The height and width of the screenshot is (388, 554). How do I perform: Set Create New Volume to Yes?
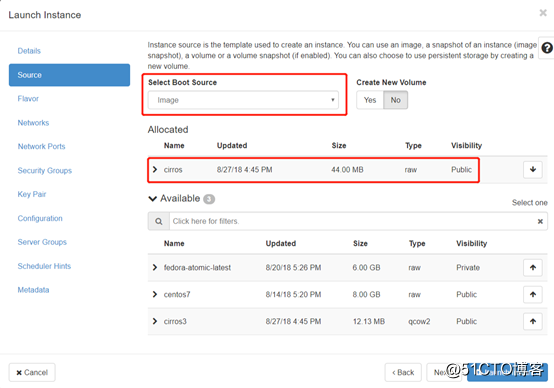click(x=370, y=100)
